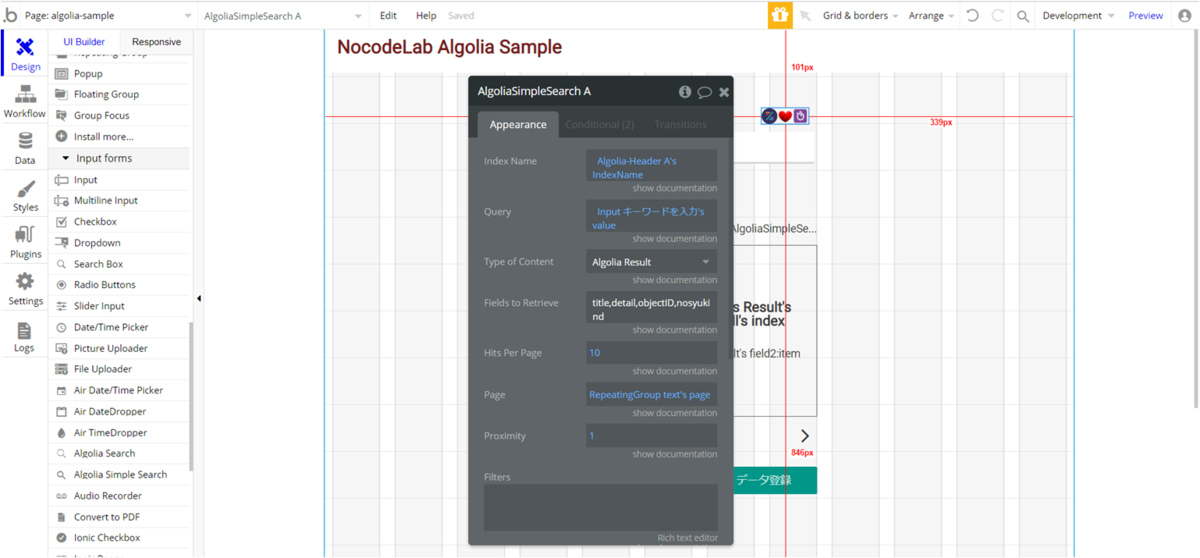Click the green データ登録 button on canvas
Image resolution: width=1200 pixels, height=558 pixels.
coord(775,480)
